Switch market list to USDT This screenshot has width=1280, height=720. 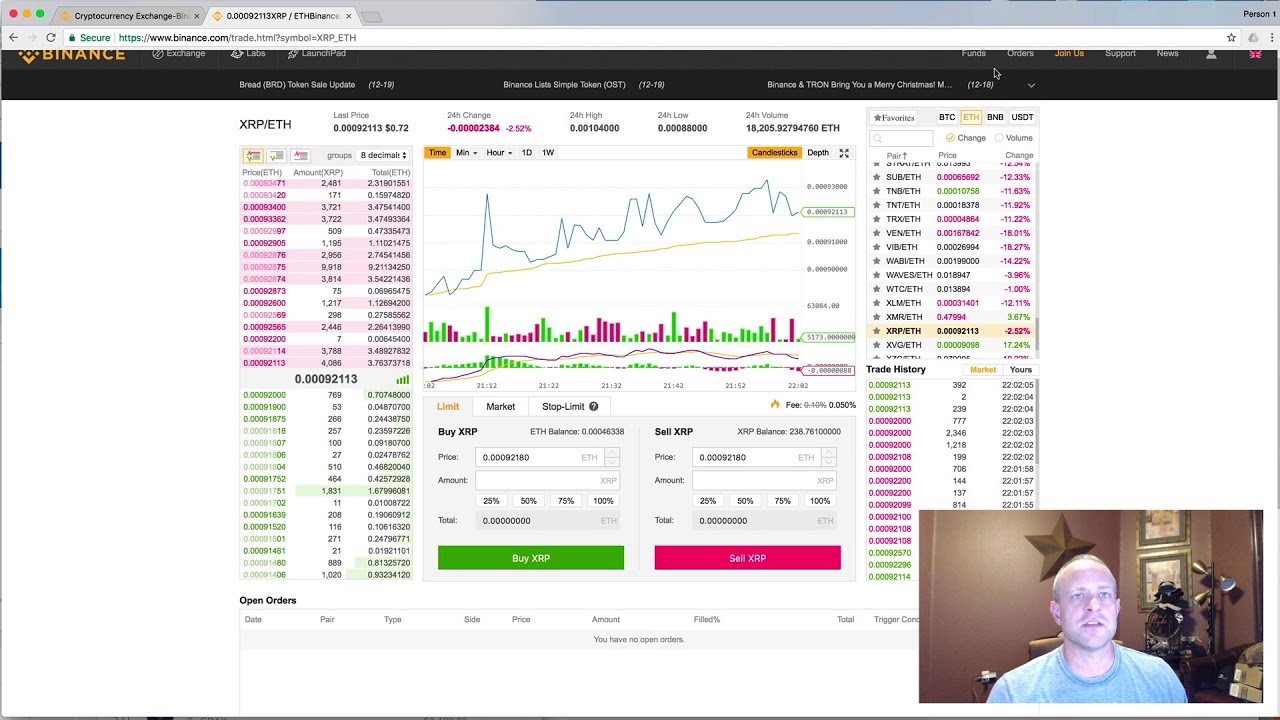[x=1022, y=118]
